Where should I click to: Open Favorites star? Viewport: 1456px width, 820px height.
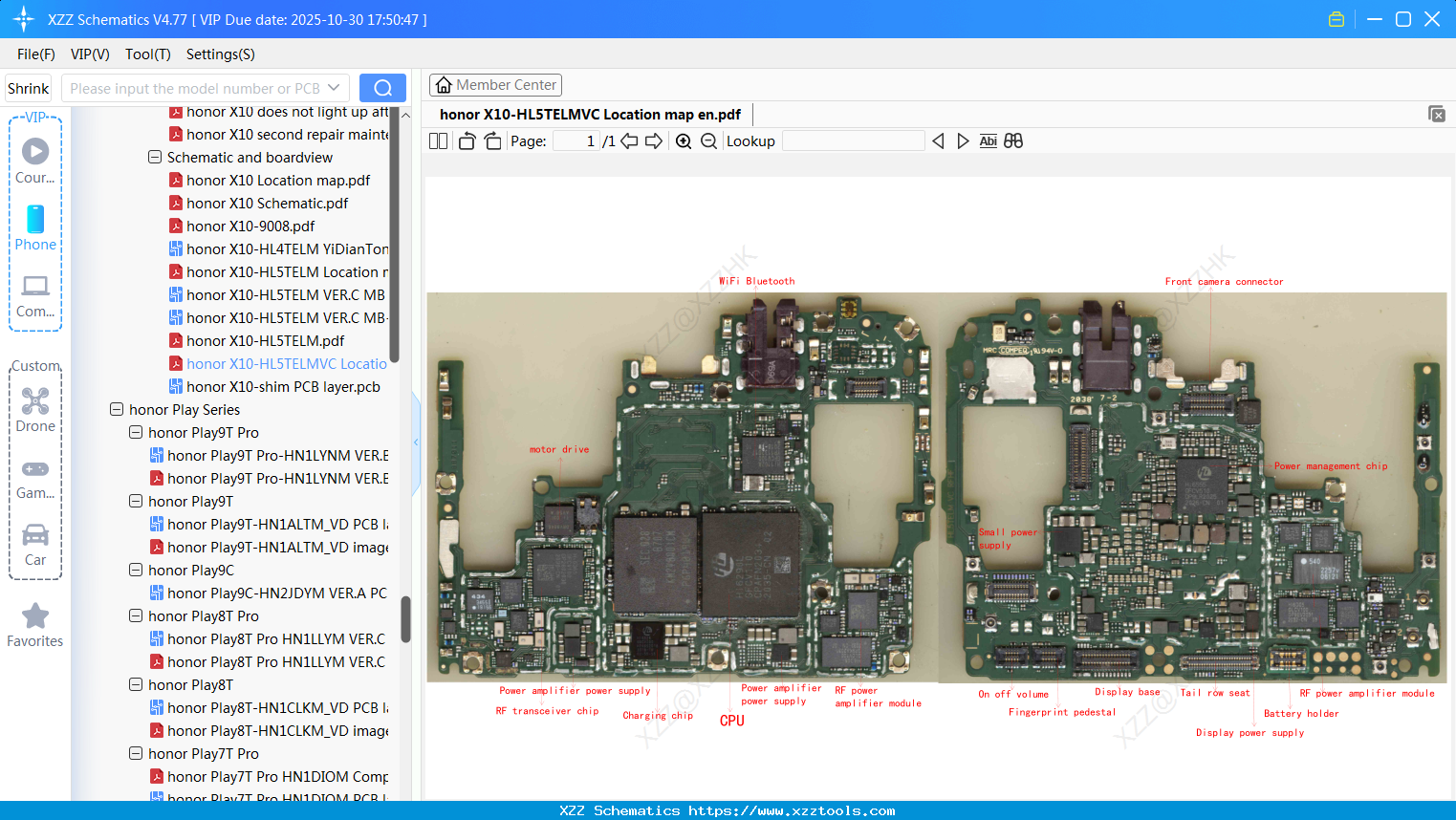click(x=35, y=625)
